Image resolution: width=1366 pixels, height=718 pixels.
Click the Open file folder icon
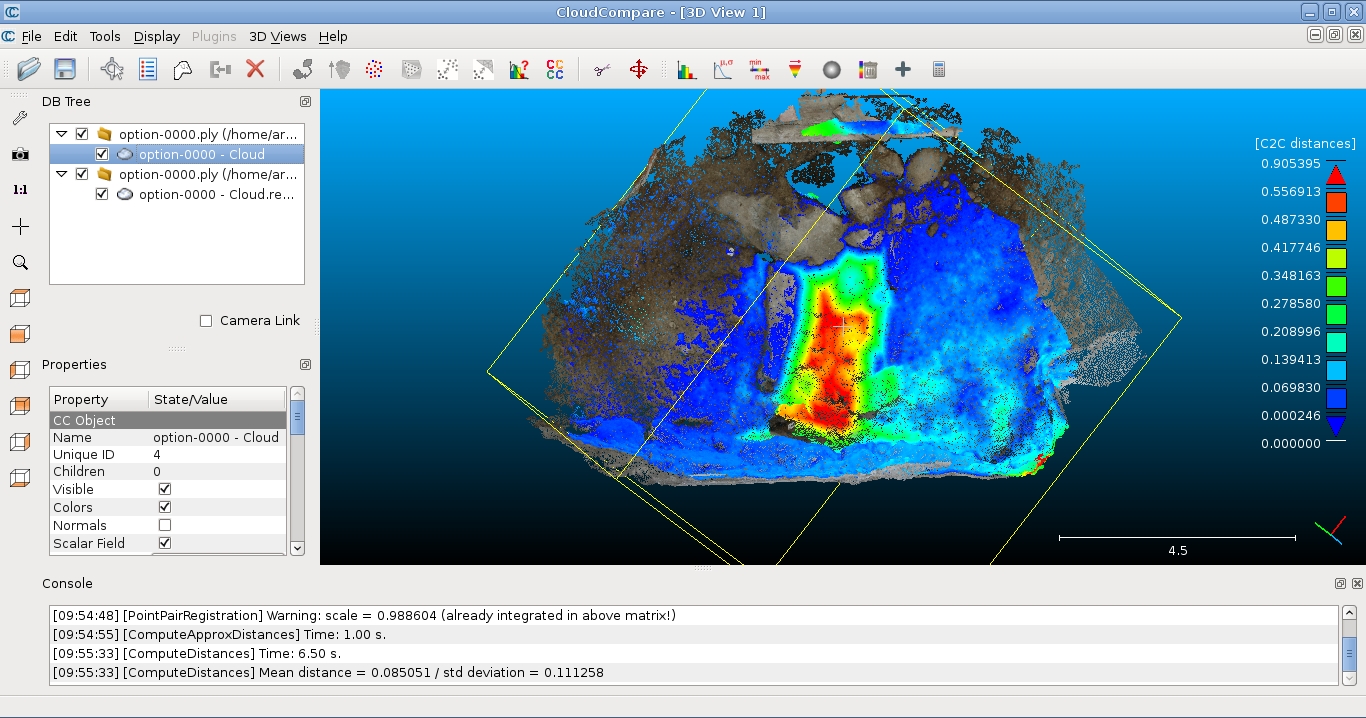click(x=29, y=69)
